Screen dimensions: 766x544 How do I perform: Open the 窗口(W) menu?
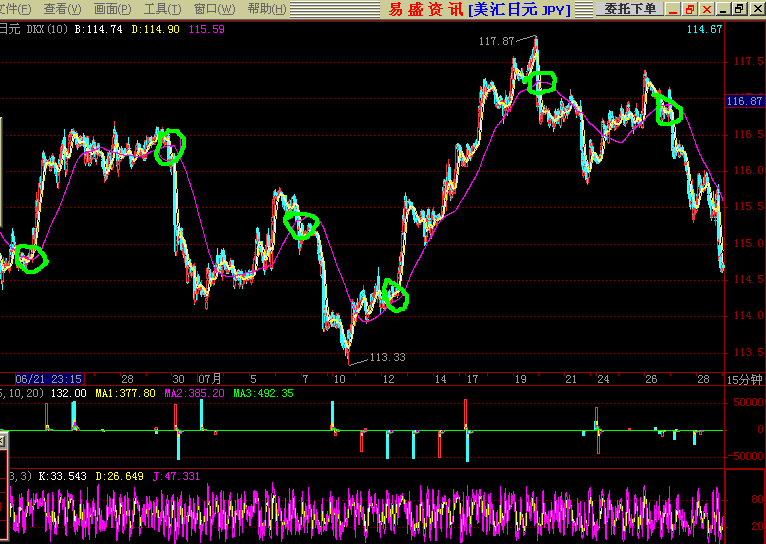tap(214, 9)
